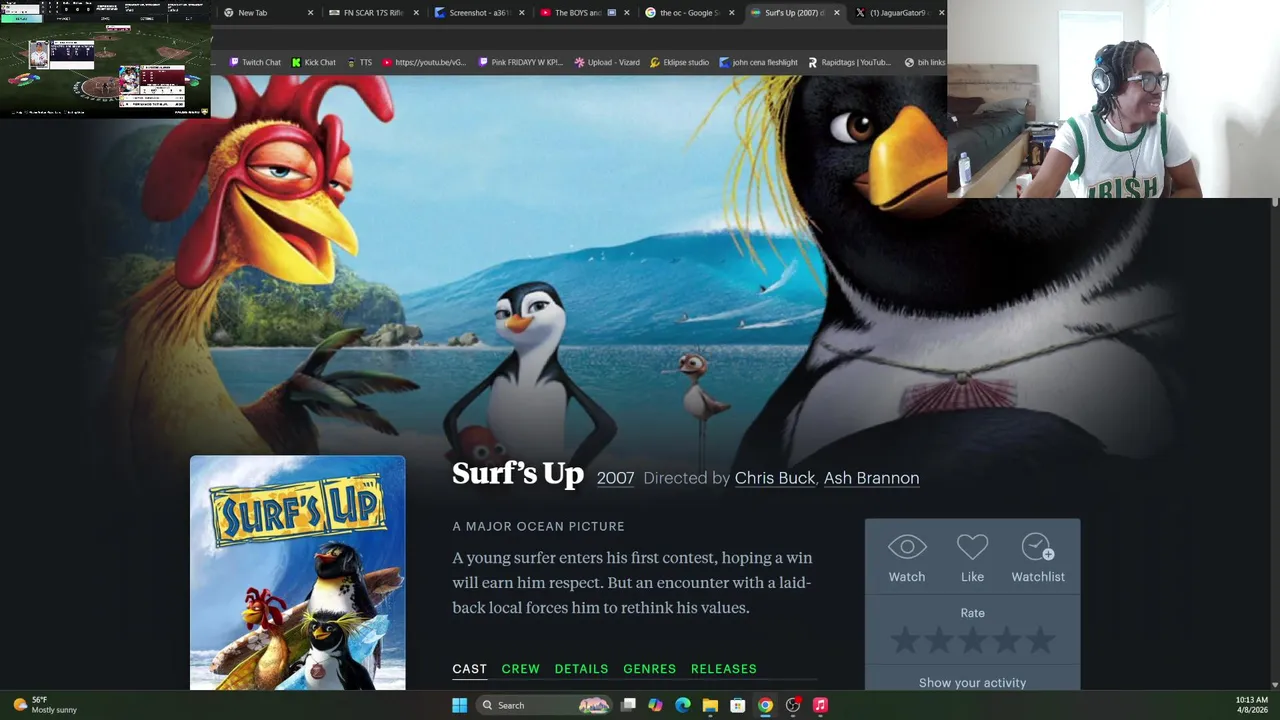This screenshot has height=720, width=1280.
Task: Launch Copilot from the taskbar
Action: tap(655, 705)
